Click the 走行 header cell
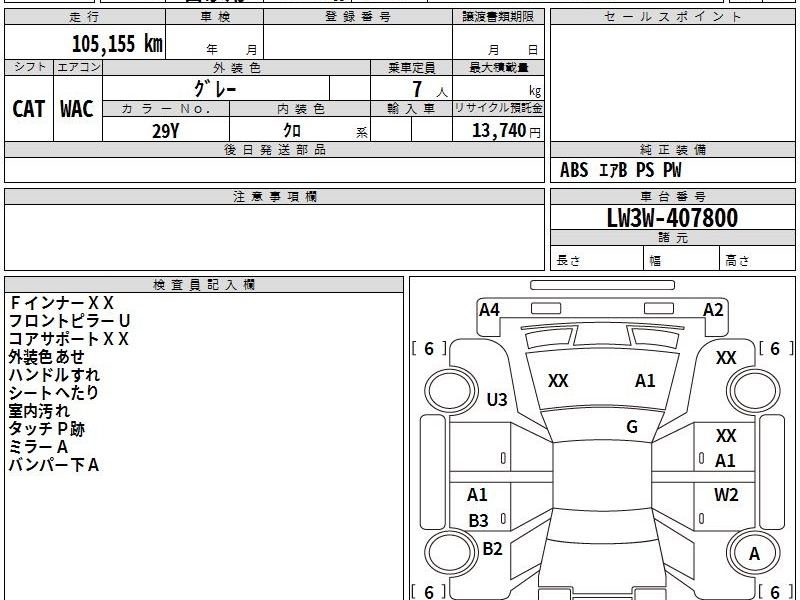The height and width of the screenshot is (600, 800). click(x=85, y=17)
